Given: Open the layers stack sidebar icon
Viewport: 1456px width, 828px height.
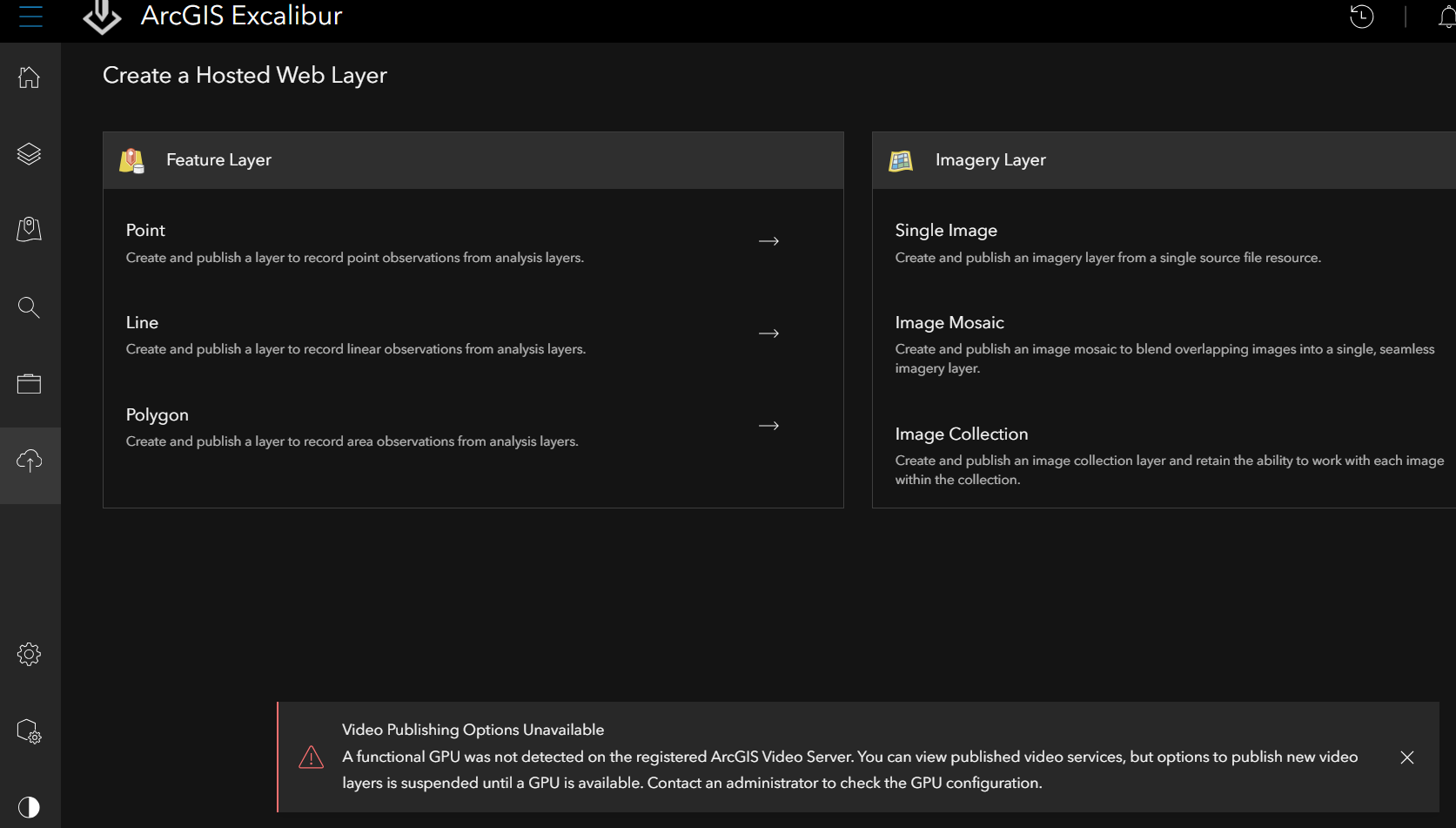Looking at the screenshot, I should [30, 154].
